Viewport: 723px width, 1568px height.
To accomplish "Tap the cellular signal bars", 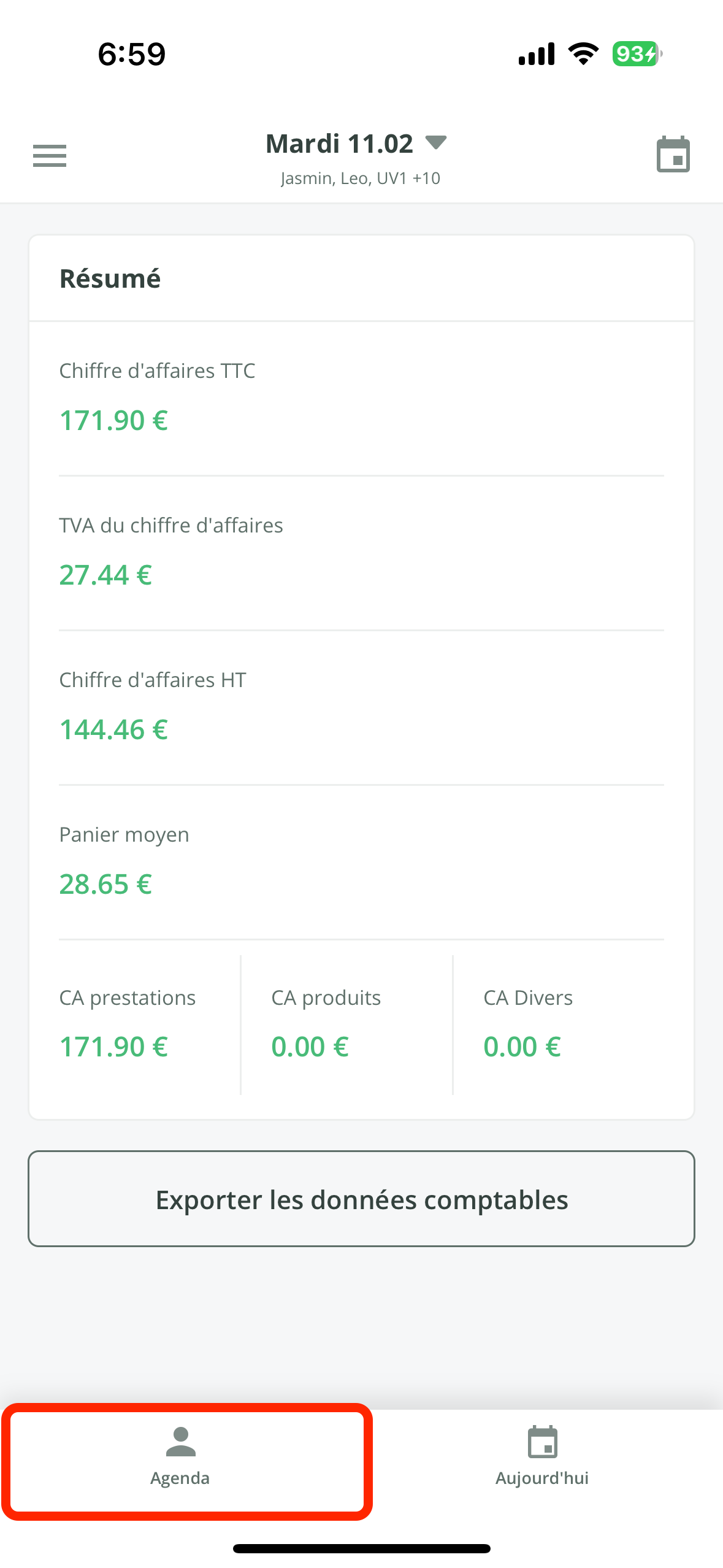I will 537,54.
